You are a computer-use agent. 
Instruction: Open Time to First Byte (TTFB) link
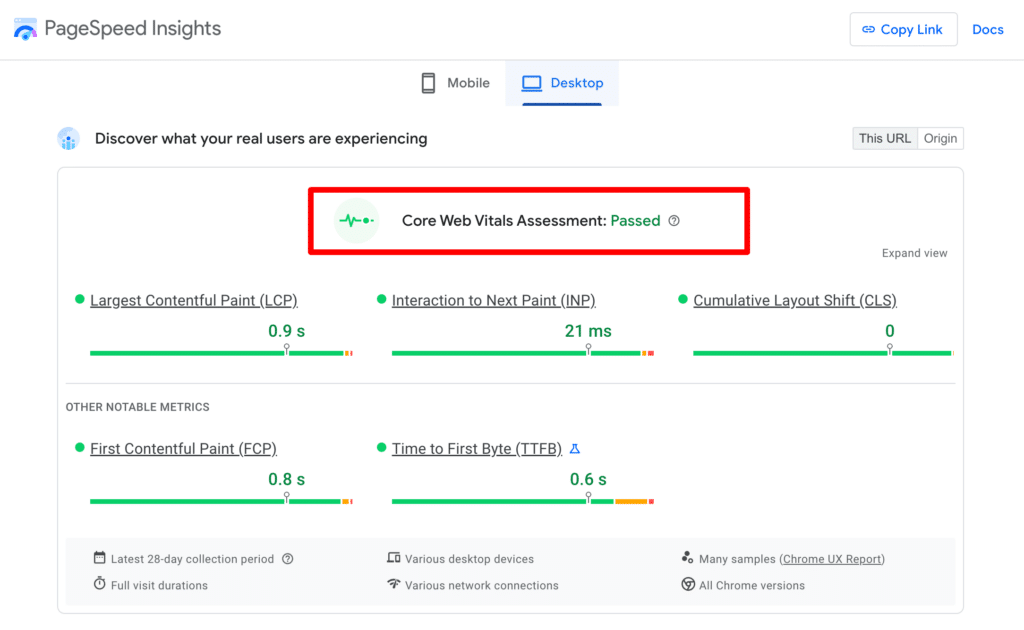(x=477, y=449)
